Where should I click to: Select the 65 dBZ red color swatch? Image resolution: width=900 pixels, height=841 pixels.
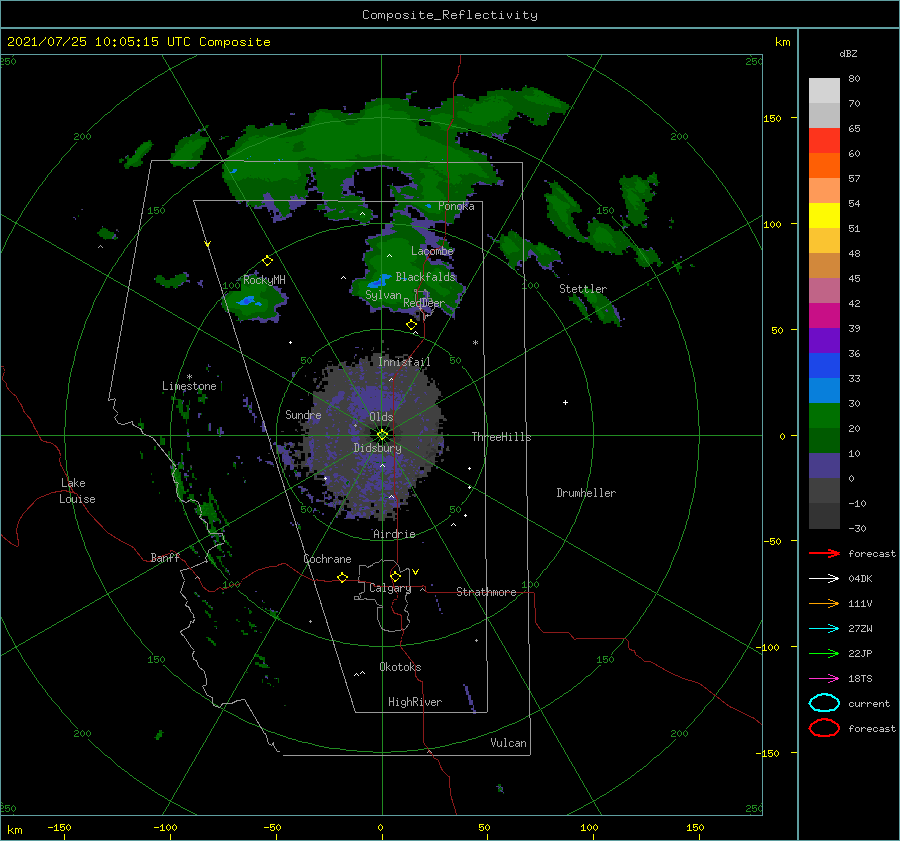[x=824, y=140]
